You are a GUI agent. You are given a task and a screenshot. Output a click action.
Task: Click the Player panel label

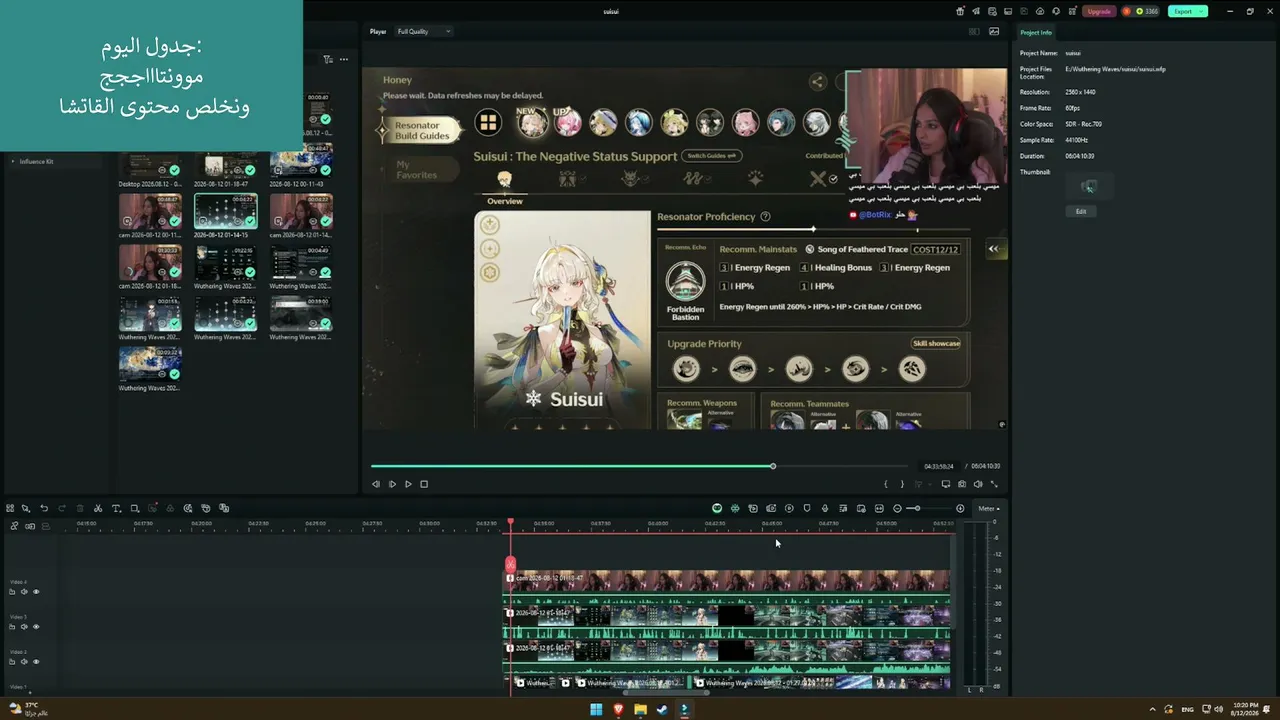378,31
